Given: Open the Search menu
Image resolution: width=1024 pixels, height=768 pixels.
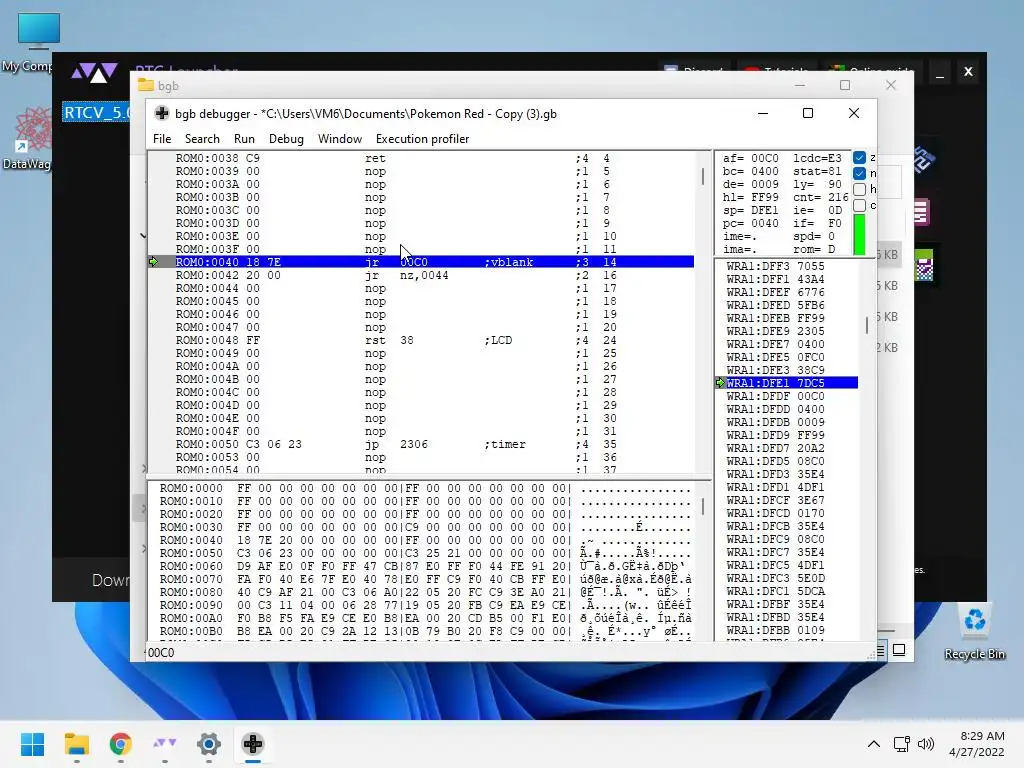Looking at the screenshot, I should tap(202, 138).
